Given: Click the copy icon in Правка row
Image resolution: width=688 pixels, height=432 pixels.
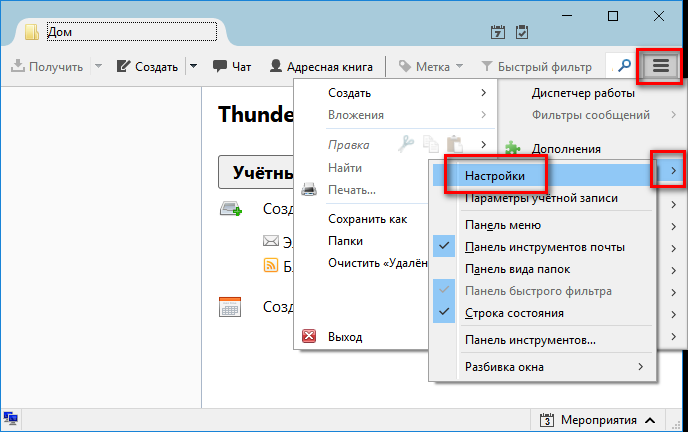Looking at the screenshot, I should click(430, 144).
